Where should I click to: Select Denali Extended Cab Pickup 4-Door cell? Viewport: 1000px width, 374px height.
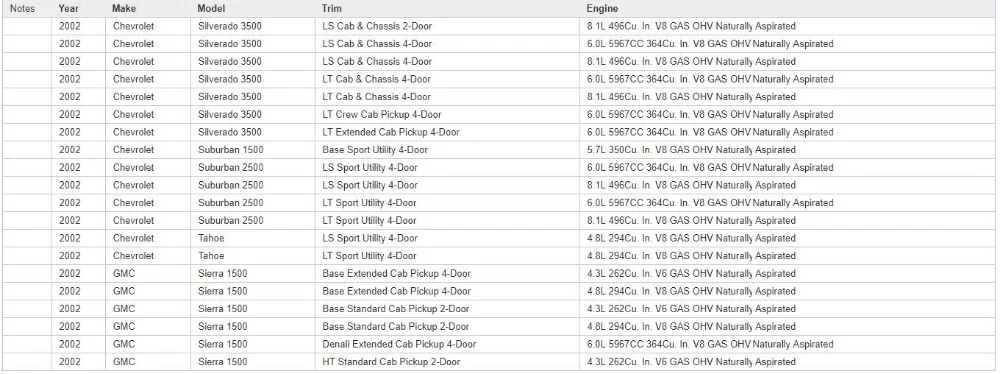point(447,344)
